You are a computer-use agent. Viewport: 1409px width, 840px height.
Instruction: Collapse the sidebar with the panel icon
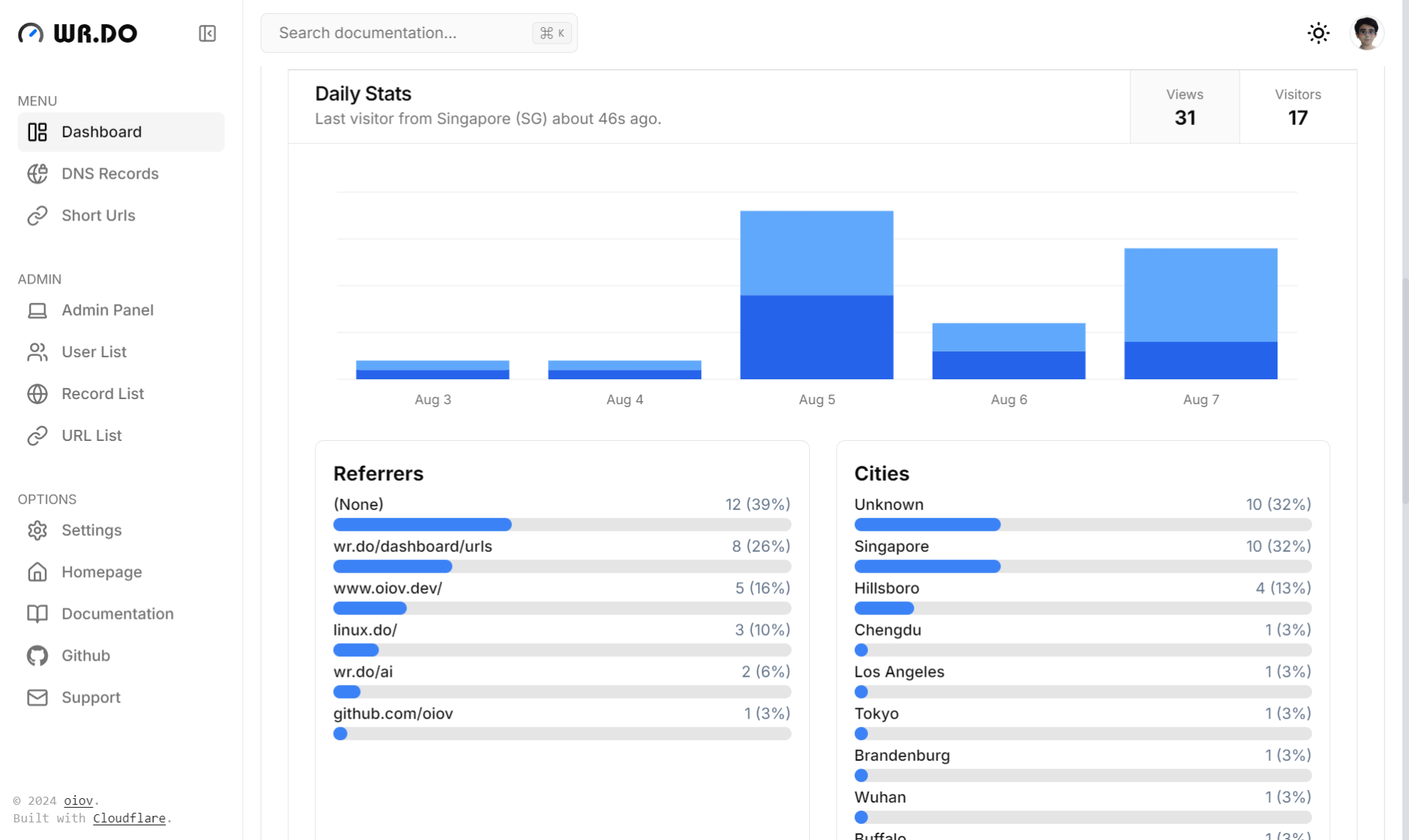[x=207, y=33]
